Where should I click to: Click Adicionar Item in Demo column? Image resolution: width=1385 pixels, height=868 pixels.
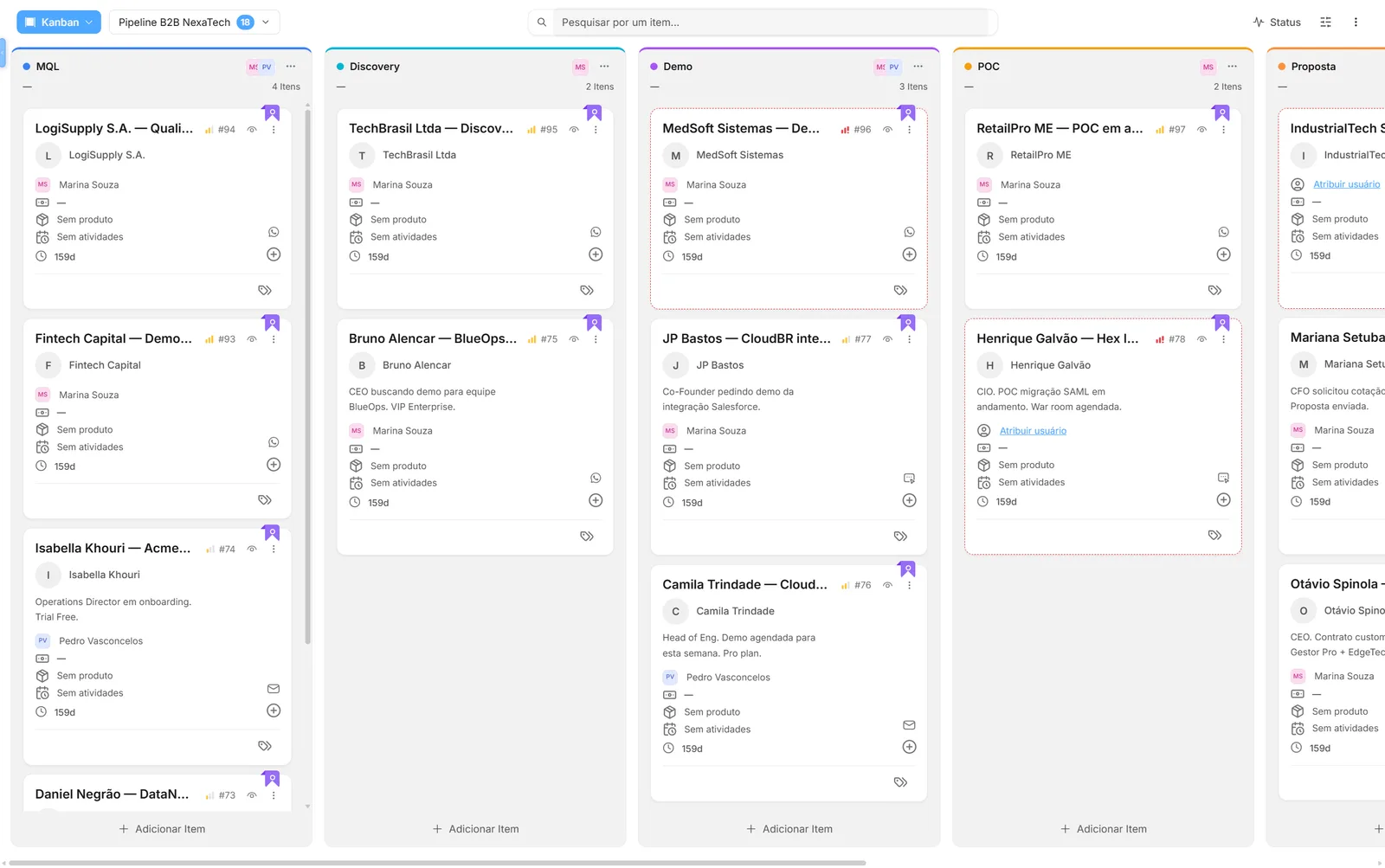pyautogui.click(x=789, y=829)
